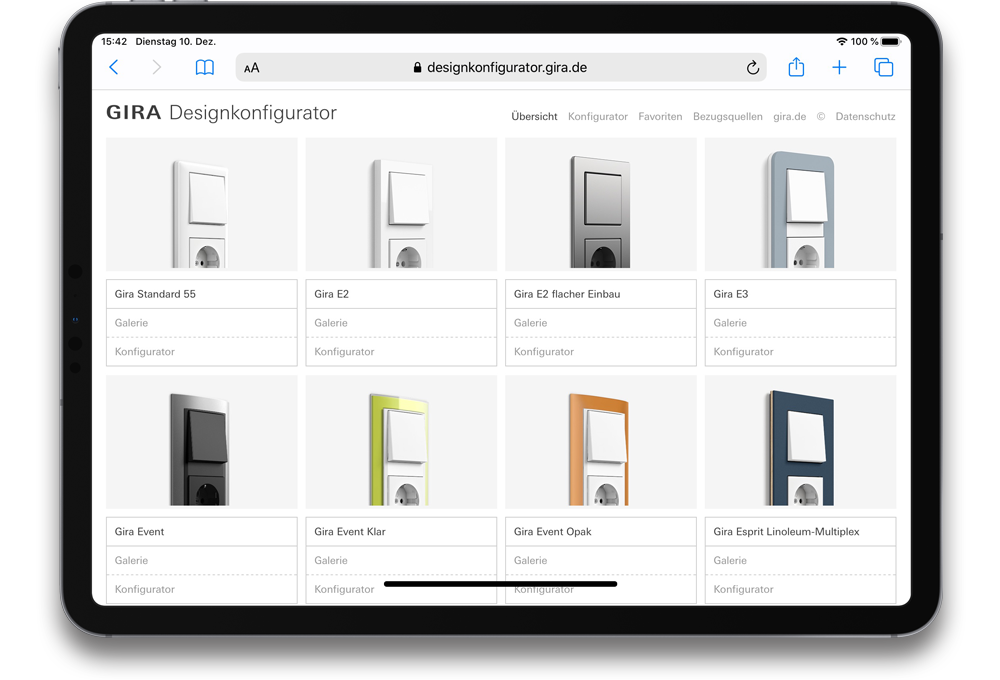Select the Übersicht menu item
This screenshot has width=1000, height=680.
[x=534, y=117]
